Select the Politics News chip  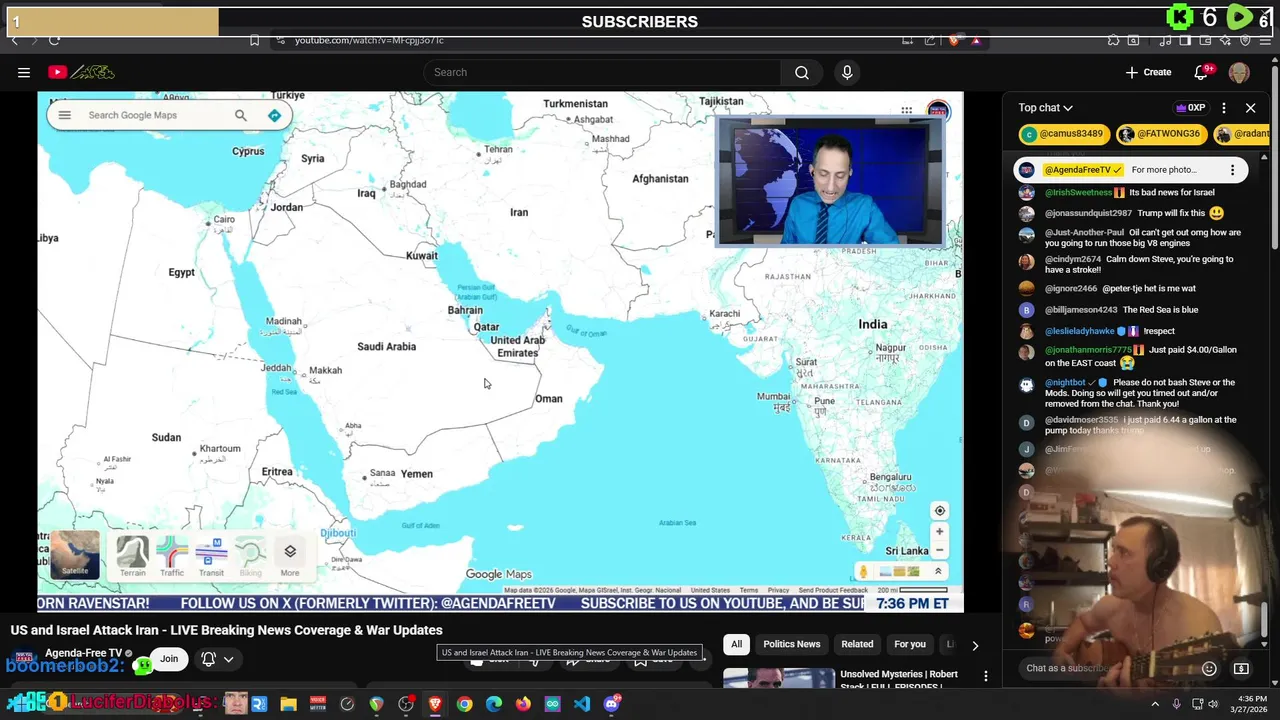pyautogui.click(x=792, y=644)
